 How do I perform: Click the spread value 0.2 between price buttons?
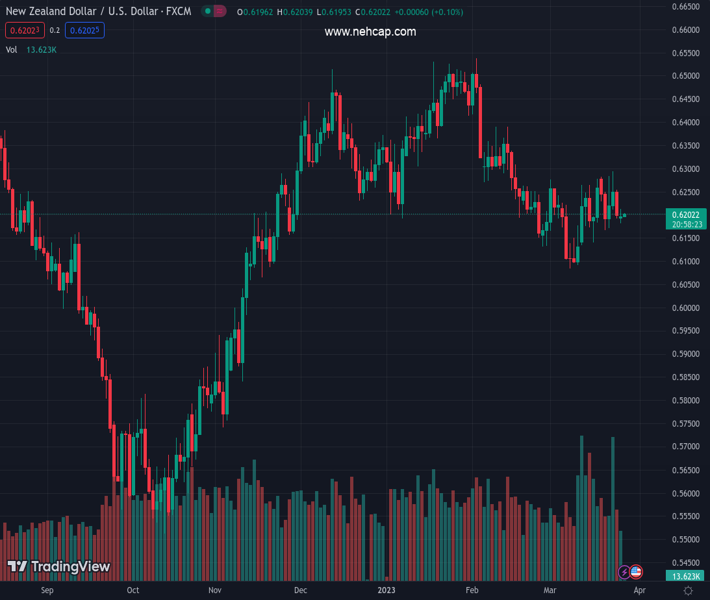pyautogui.click(x=55, y=30)
